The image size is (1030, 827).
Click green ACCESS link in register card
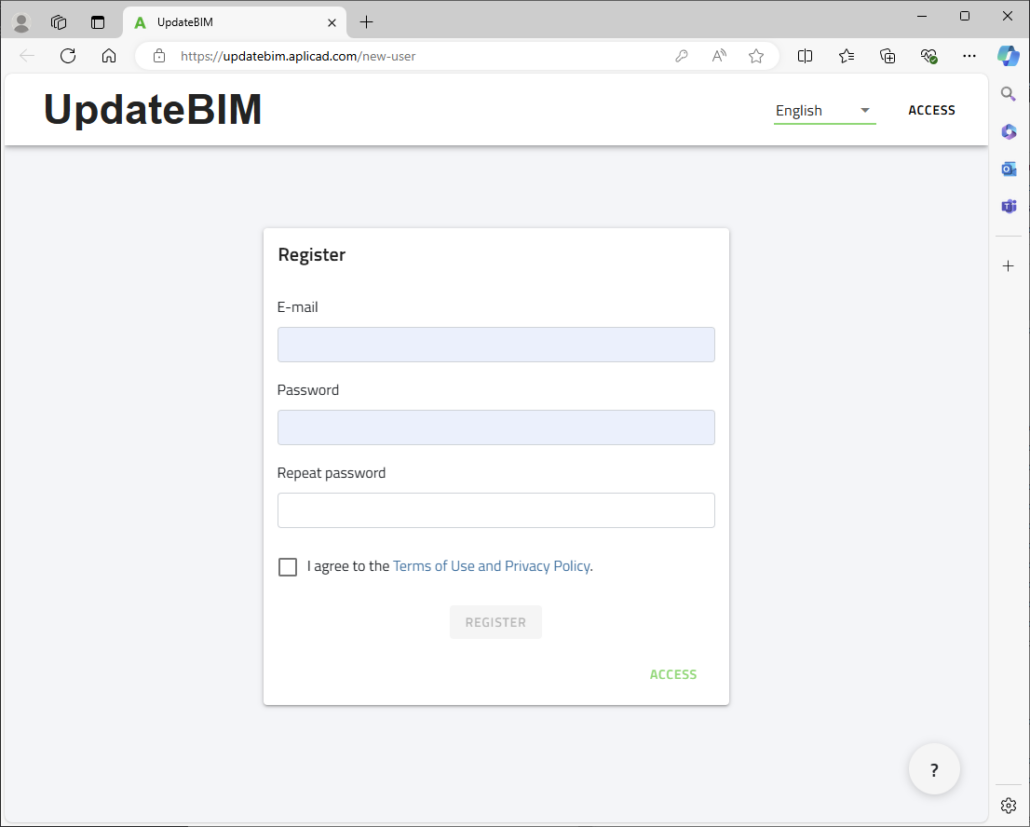point(673,675)
